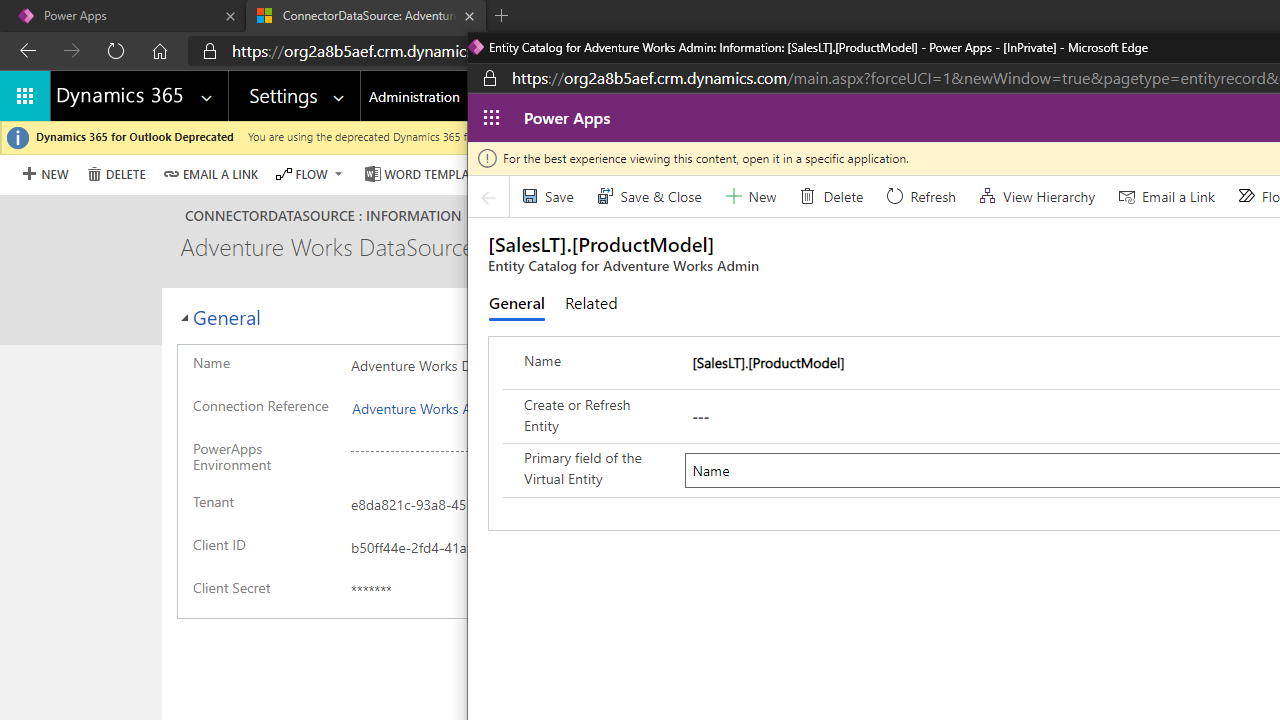Open the FLOW menu in background window

click(302, 174)
